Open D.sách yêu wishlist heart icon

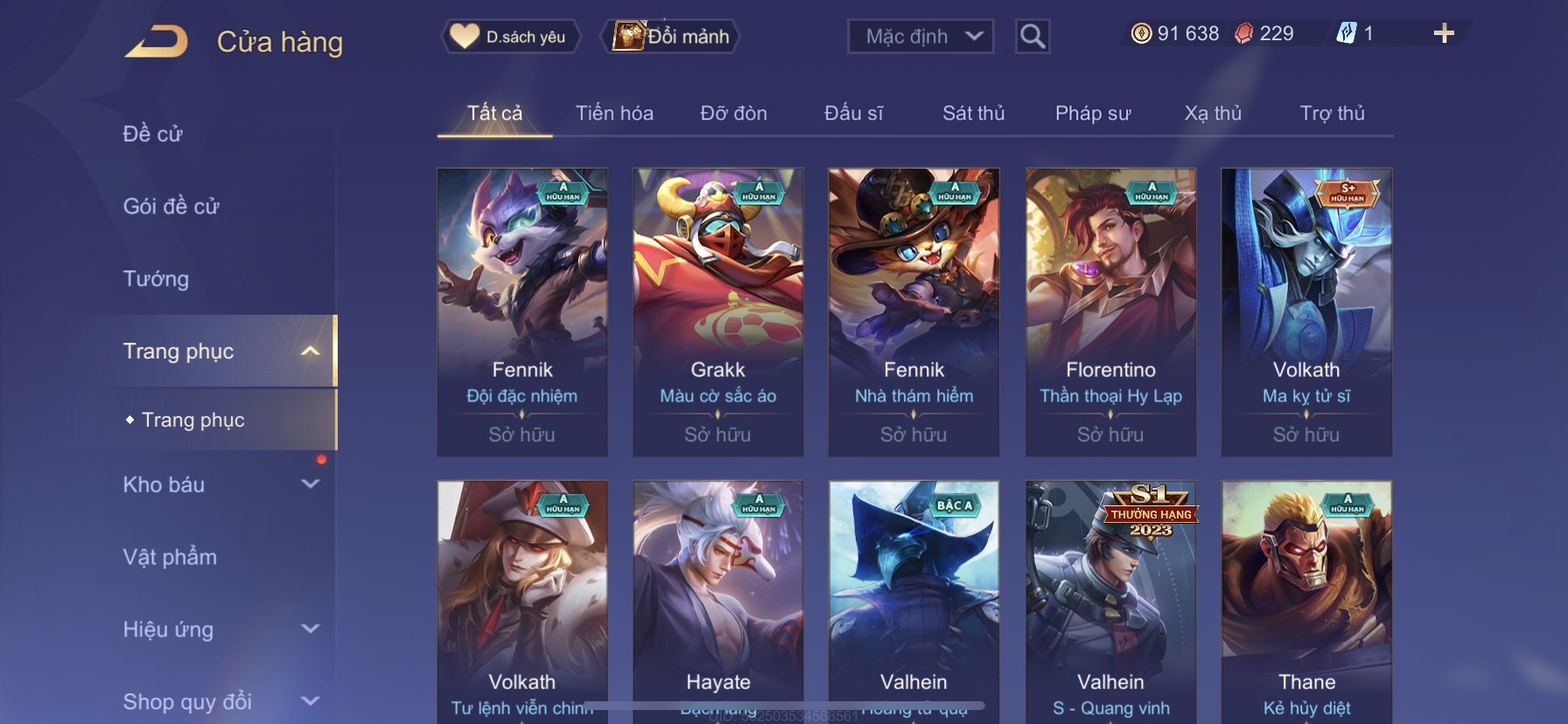(x=464, y=37)
